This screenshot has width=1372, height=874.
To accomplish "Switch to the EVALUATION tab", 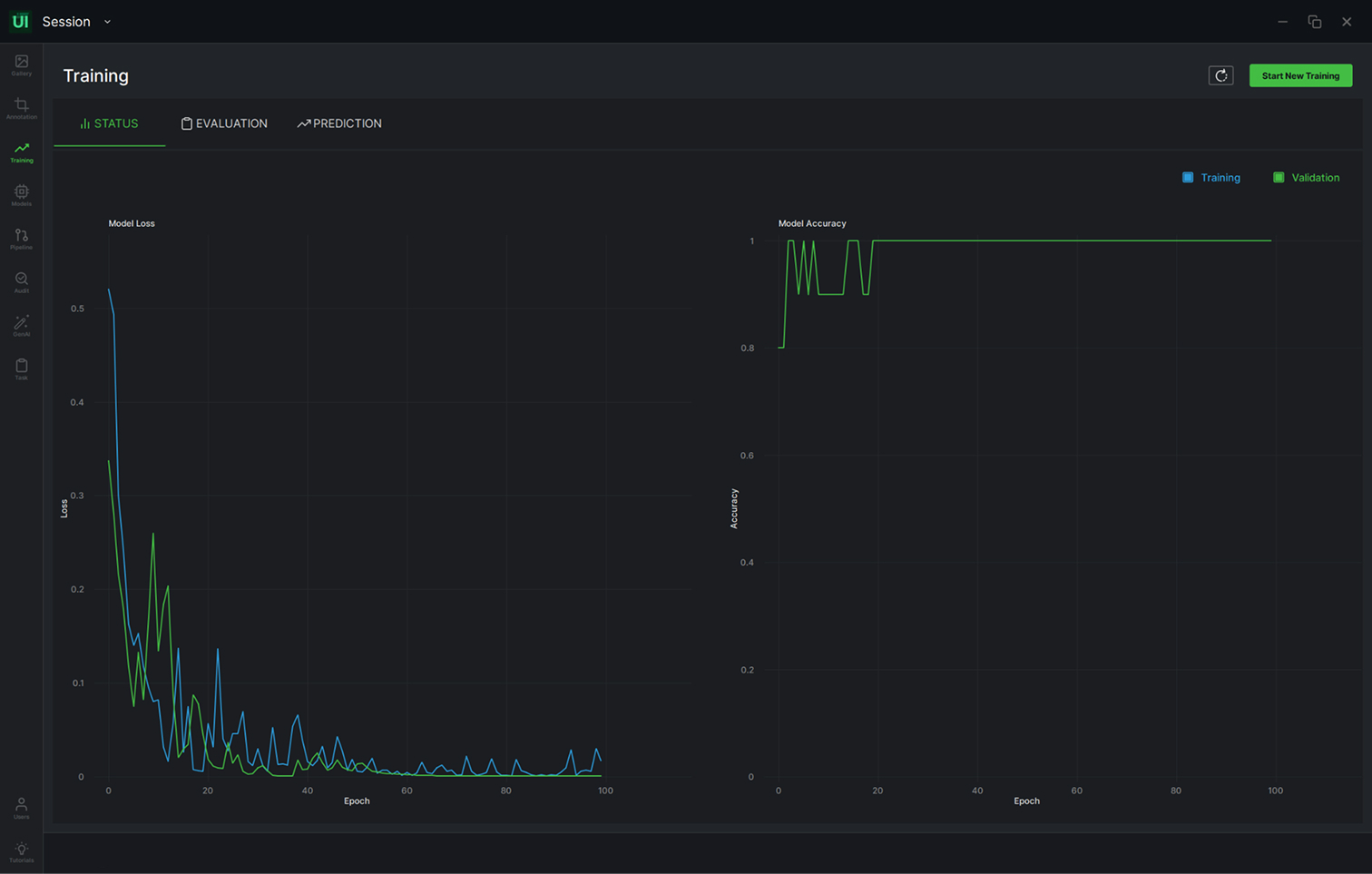I will point(224,123).
